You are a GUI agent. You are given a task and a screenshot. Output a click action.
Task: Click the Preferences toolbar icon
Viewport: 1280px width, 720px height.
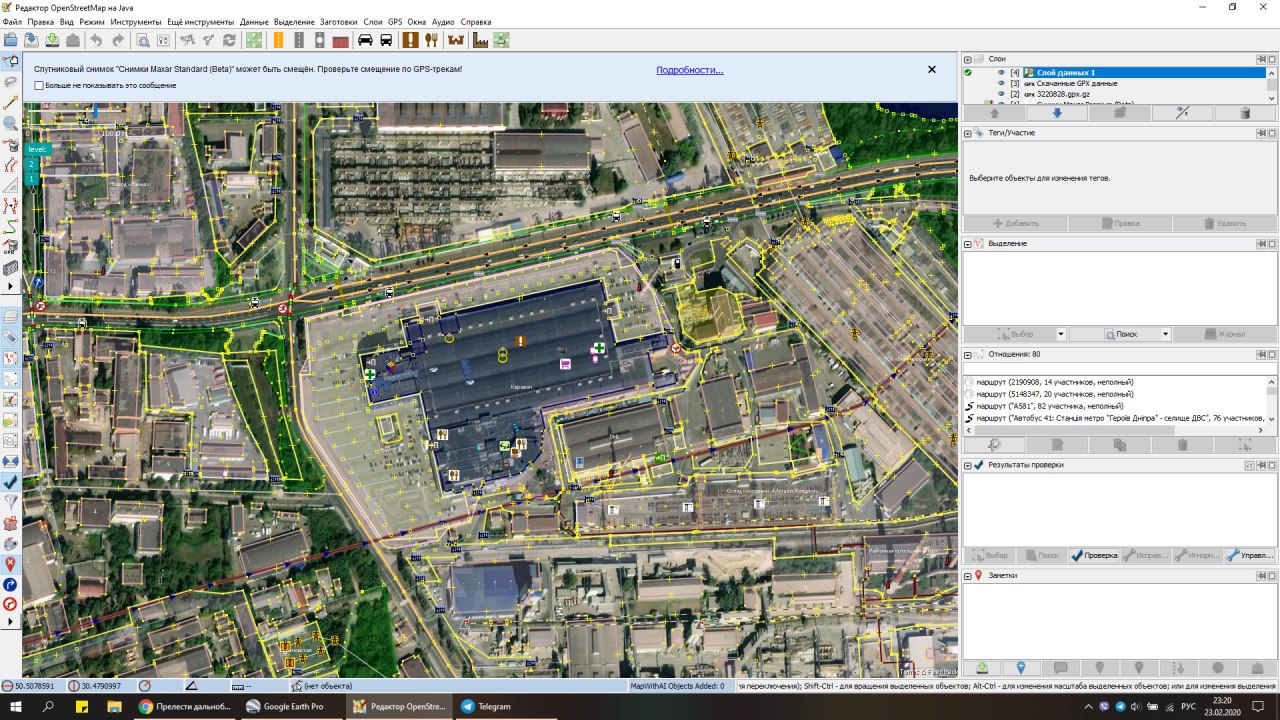[163, 40]
